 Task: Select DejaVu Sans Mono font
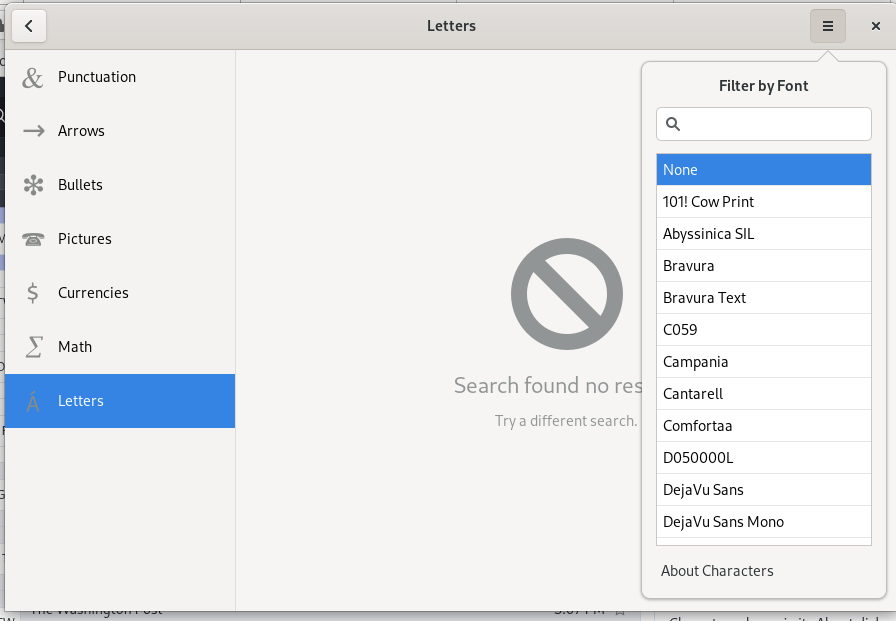[x=763, y=522]
